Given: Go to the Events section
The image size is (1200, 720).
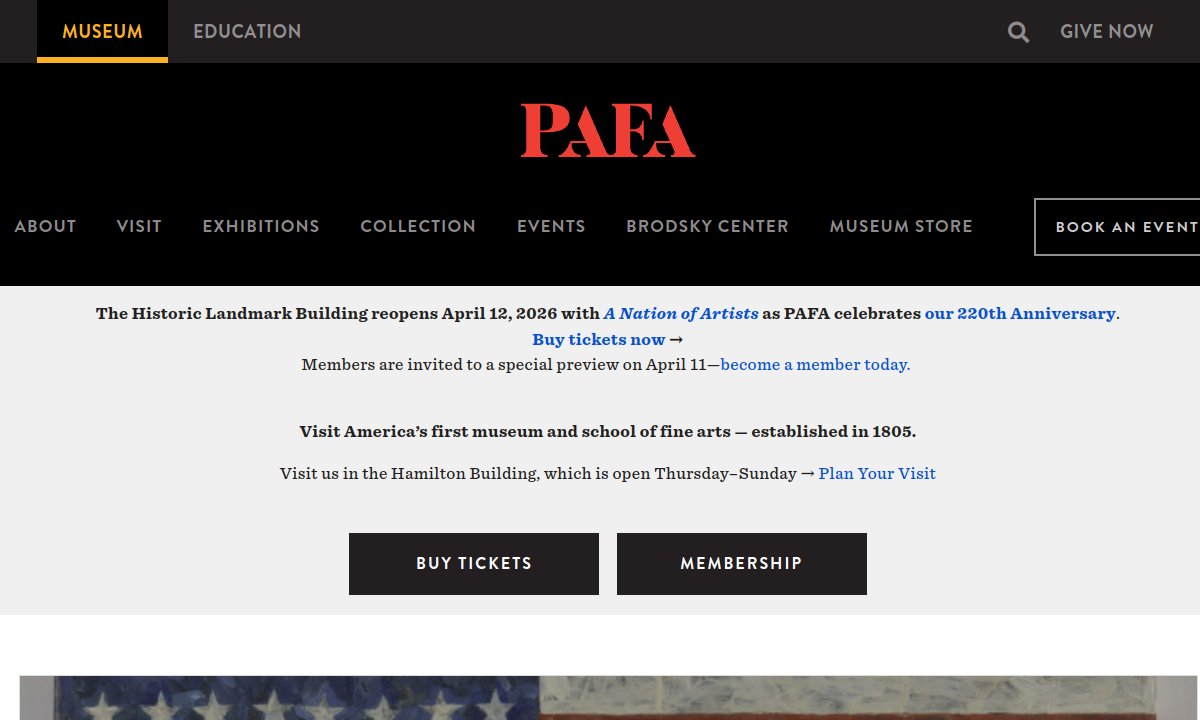Looking at the screenshot, I should (551, 226).
